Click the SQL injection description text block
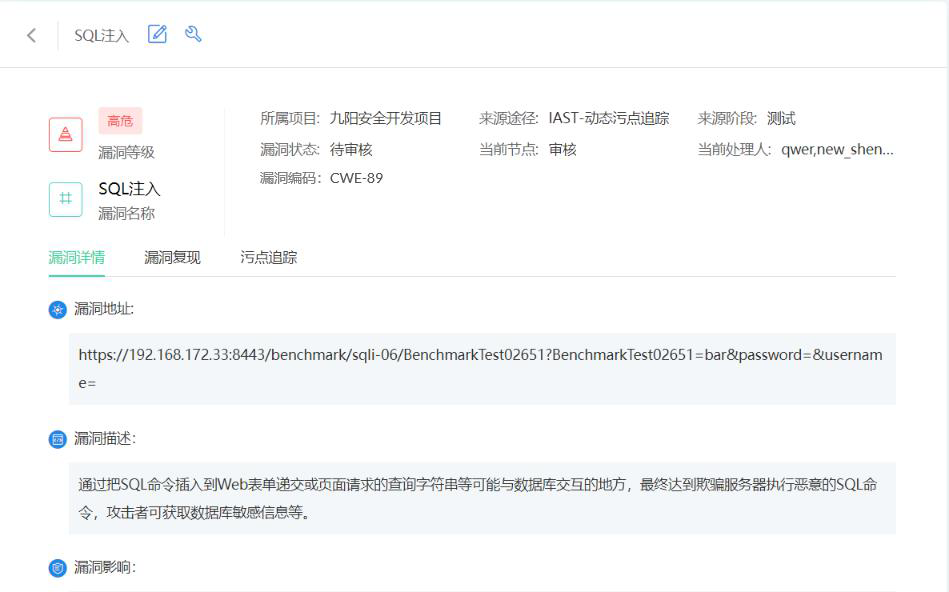 pos(482,498)
